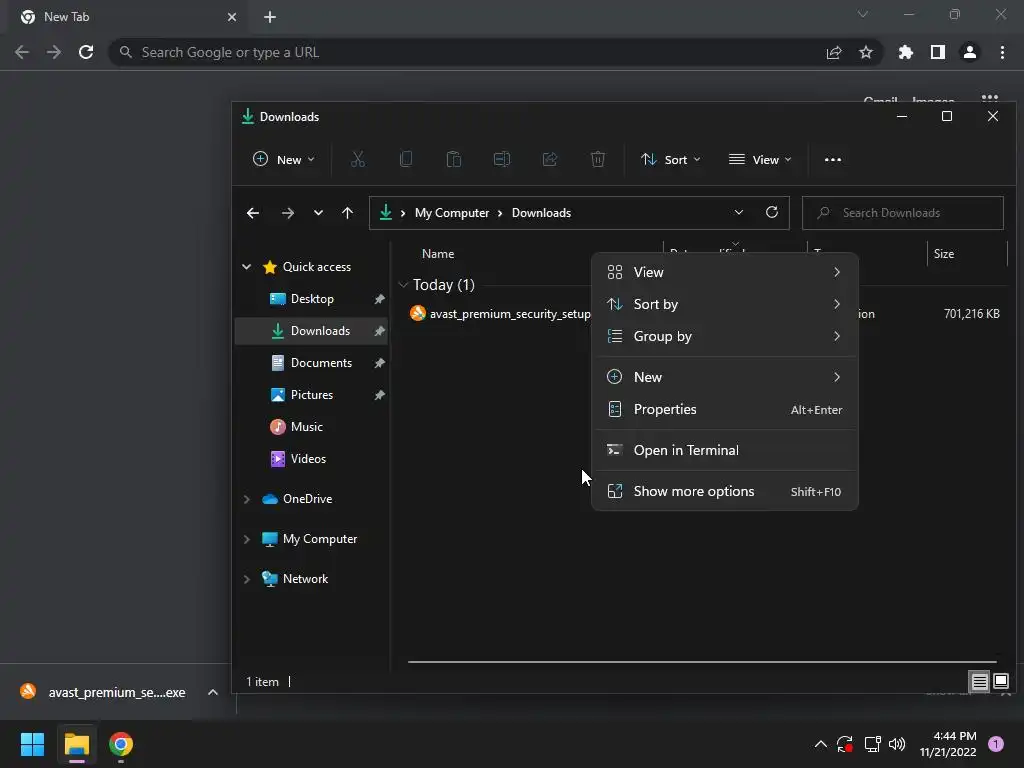The image size is (1024, 768).
Task: Click the Share icon in Explorer toolbar
Action: pyautogui.click(x=550, y=159)
